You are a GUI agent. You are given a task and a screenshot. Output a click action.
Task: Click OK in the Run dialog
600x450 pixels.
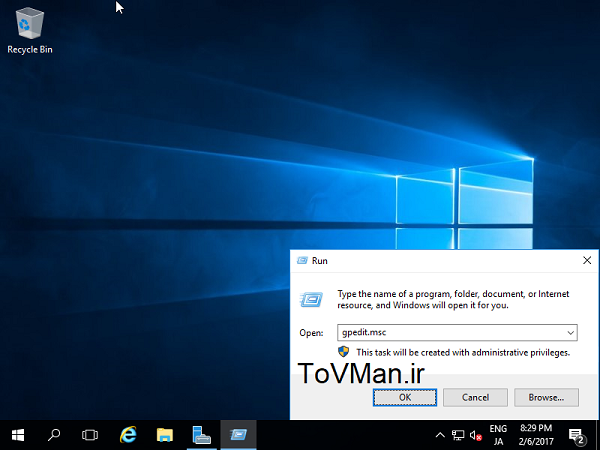[405, 398]
